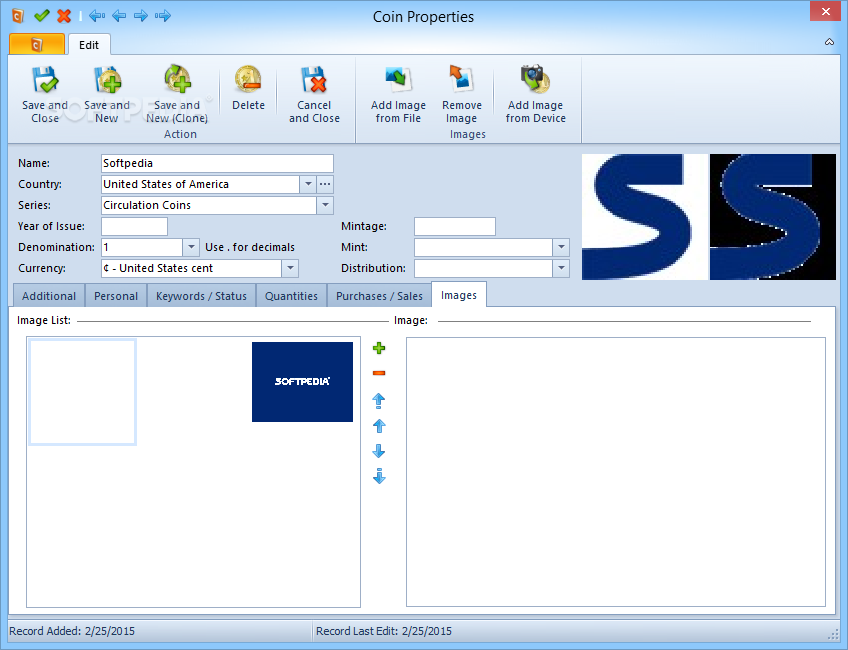The image size is (848, 650).
Task: Click the S image on black background preview
Action: pos(773,217)
